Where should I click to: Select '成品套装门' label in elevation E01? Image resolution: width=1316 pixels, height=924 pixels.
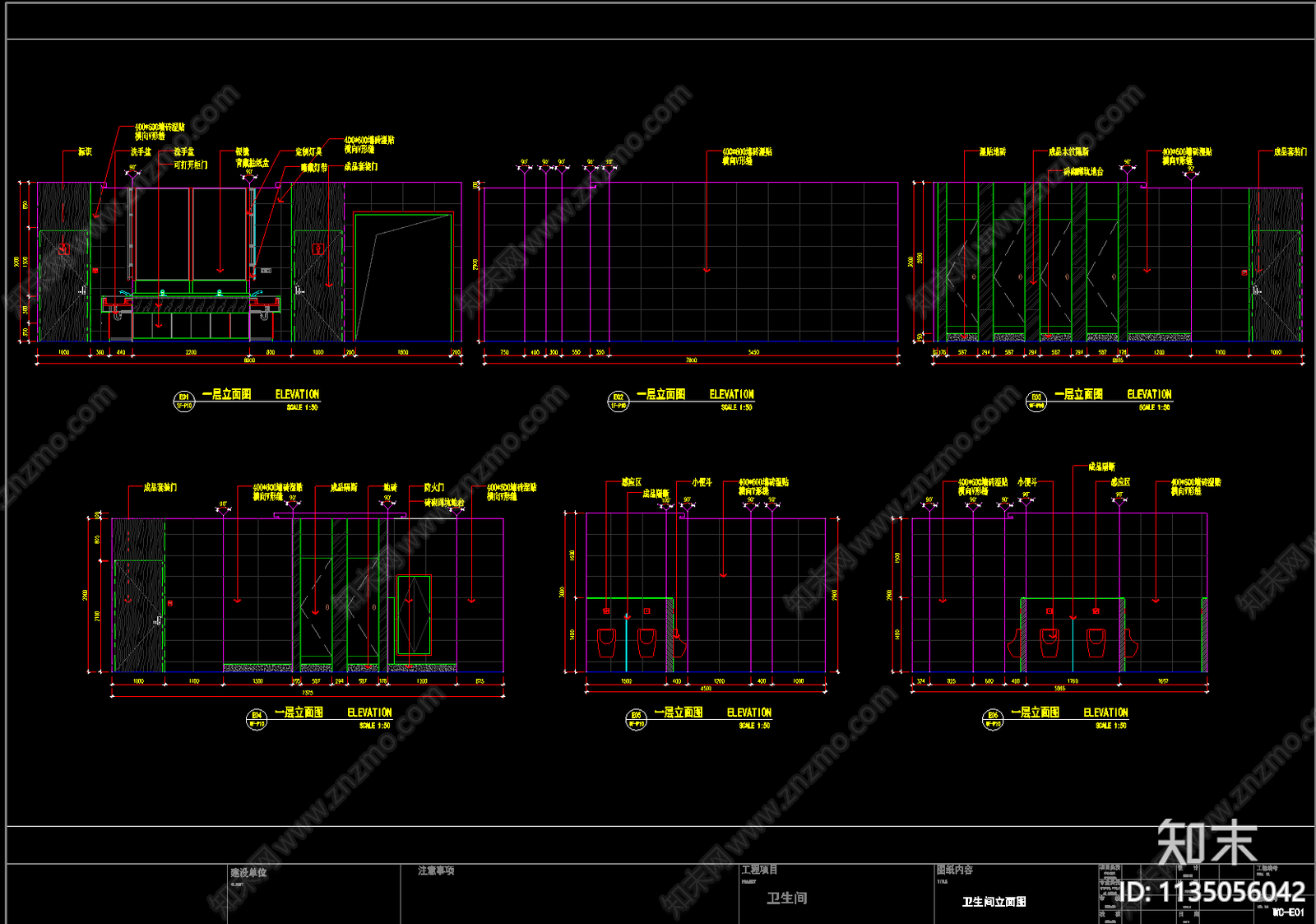[361, 166]
